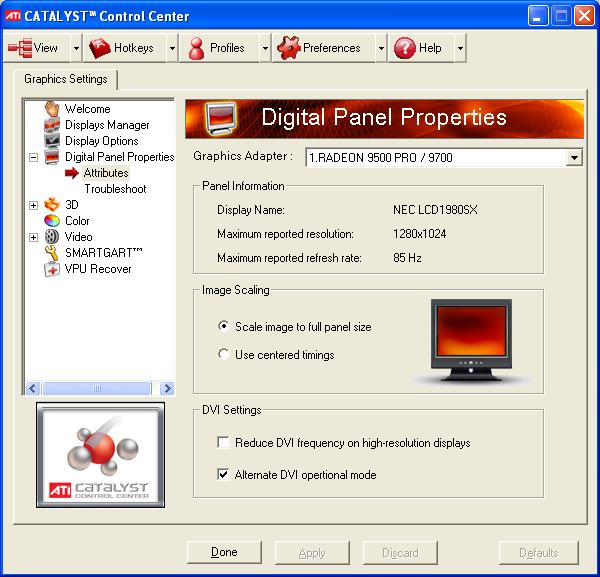Select Scale image to full panel size
The height and width of the screenshot is (577, 600).
[x=224, y=327]
